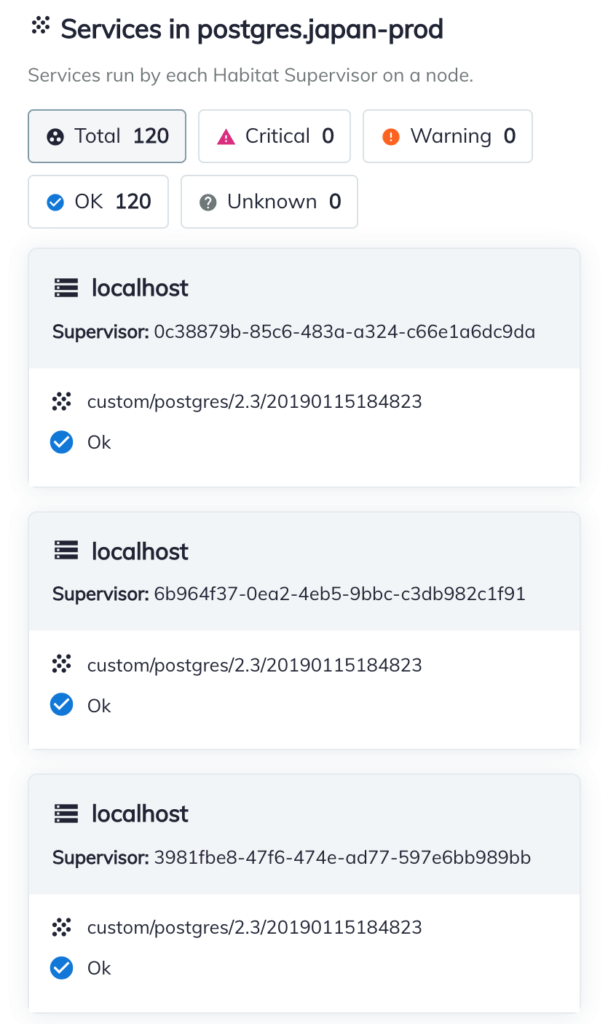Filter by OK 120 services
The height and width of the screenshot is (1024, 616).
click(98, 202)
